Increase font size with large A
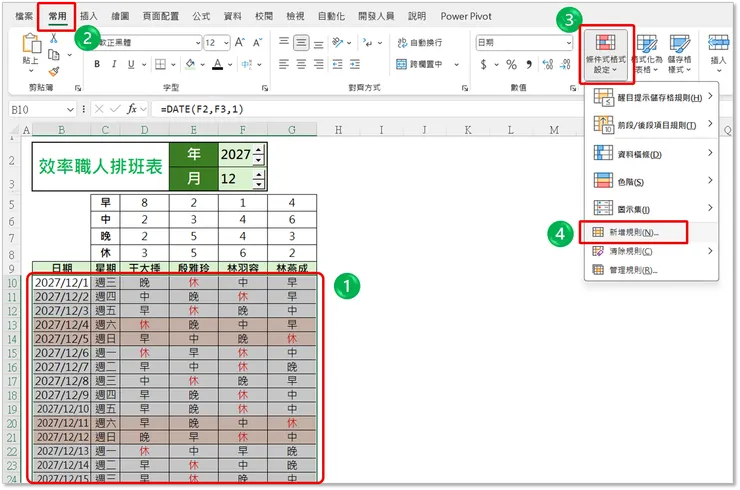The width and height of the screenshot is (740, 490). (240, 42)
